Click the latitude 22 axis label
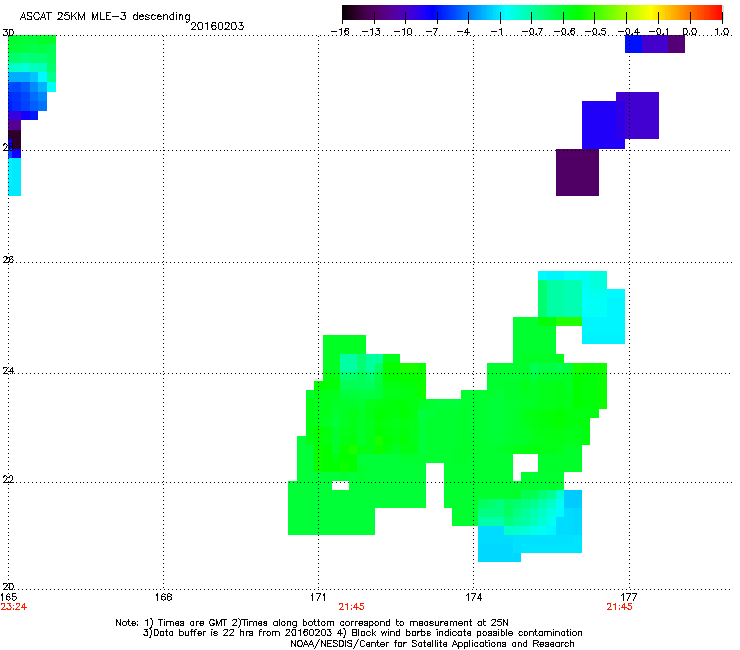This screenshot has width=740, height=650. pyautogui.click(x=8, y=479)
